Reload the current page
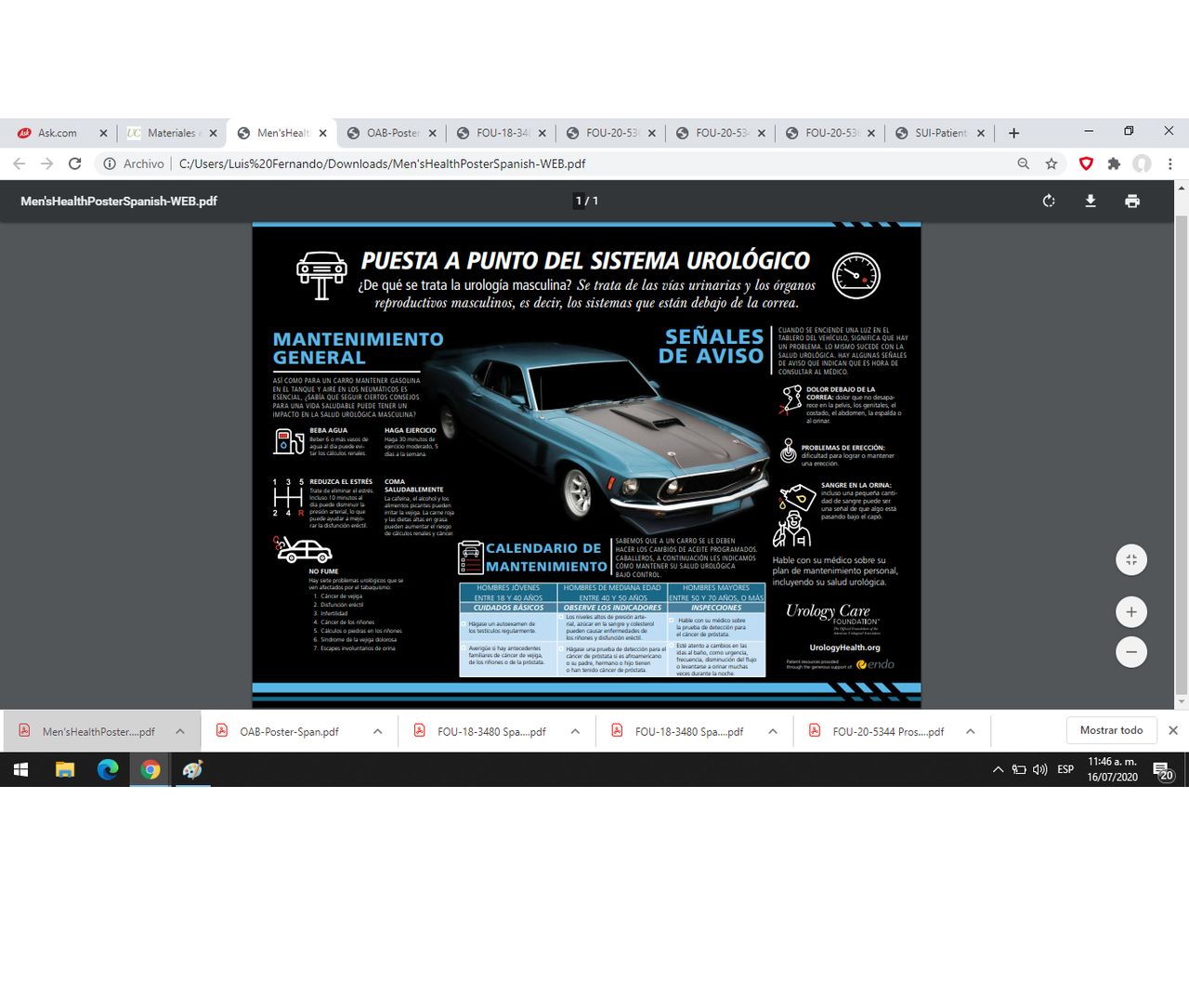This screenshot has width=1189, height=1008. [x=75, y=164]
